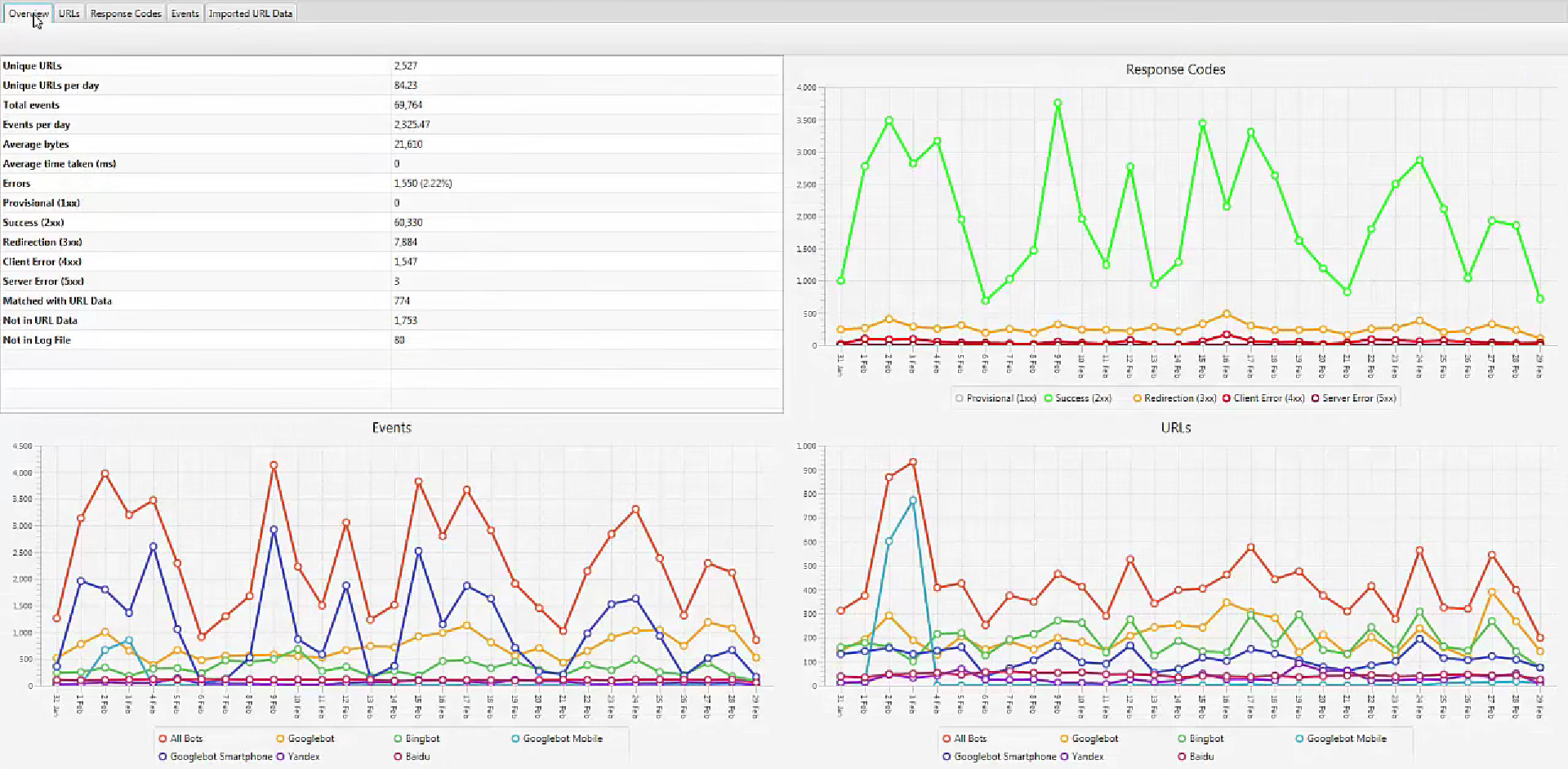
Task: Toggle Googlebot Mobile in the URLs legend
Action: click(1346, 738)
